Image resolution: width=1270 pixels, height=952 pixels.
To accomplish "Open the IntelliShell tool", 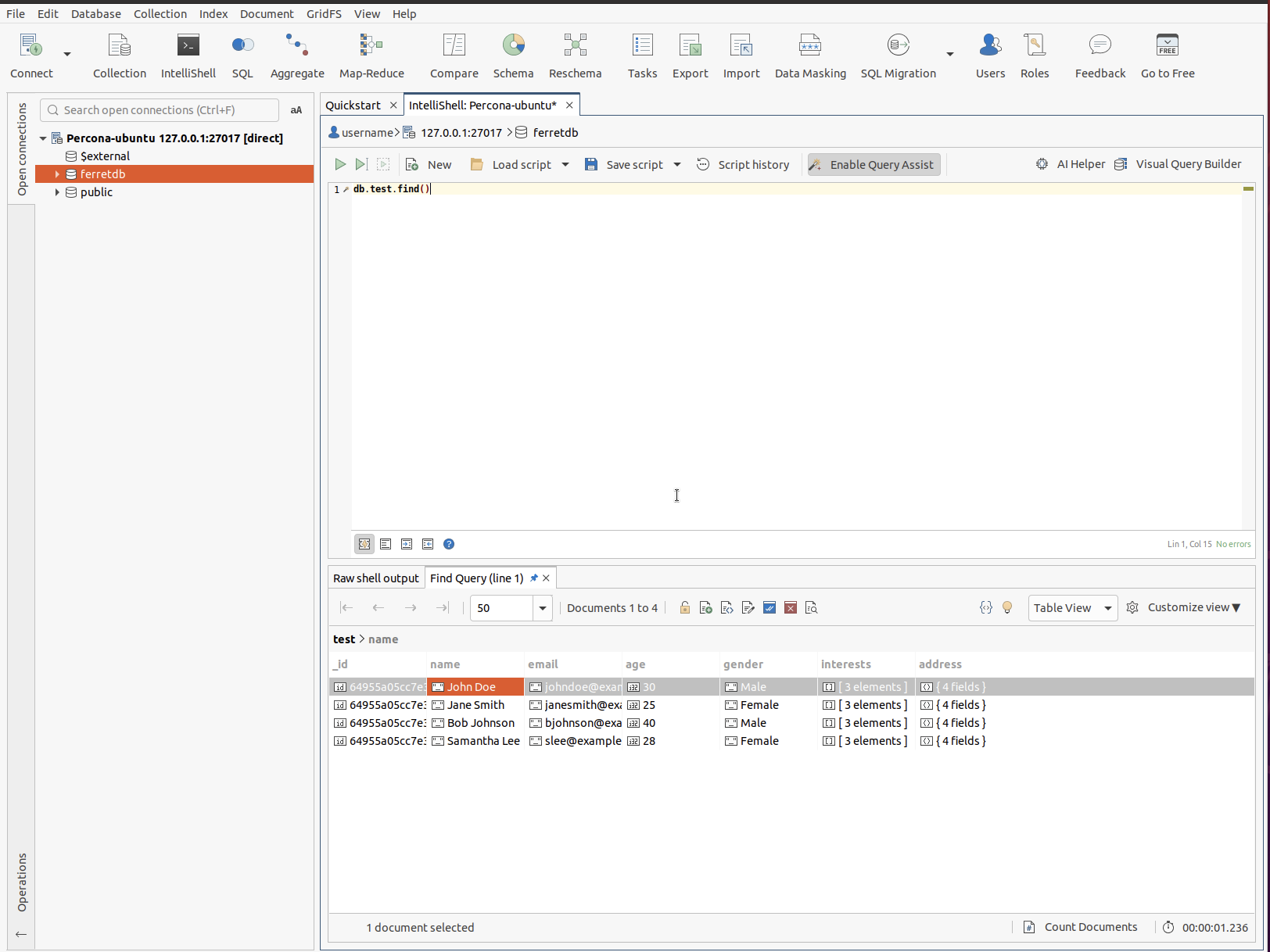I will pos(188,55).
